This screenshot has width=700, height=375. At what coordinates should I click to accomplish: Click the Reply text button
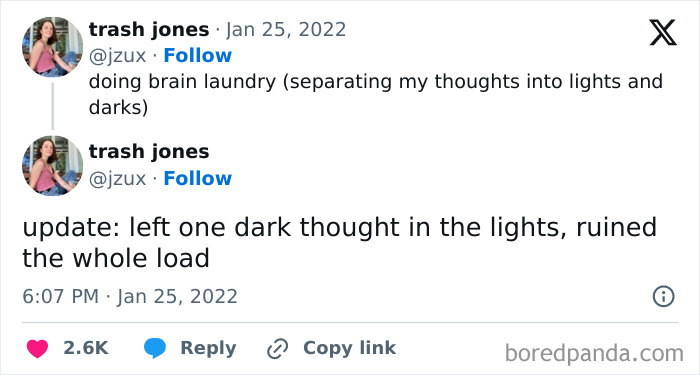pyautogui.click(x=208, y=348)
